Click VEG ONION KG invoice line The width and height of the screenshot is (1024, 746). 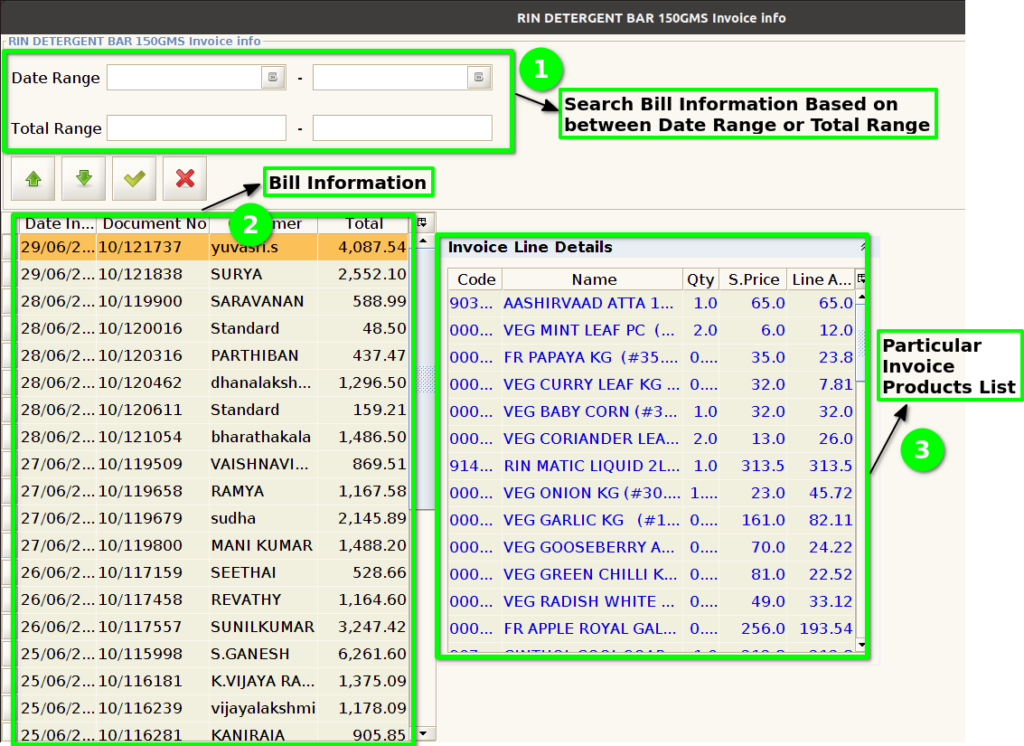coord(651,493)
